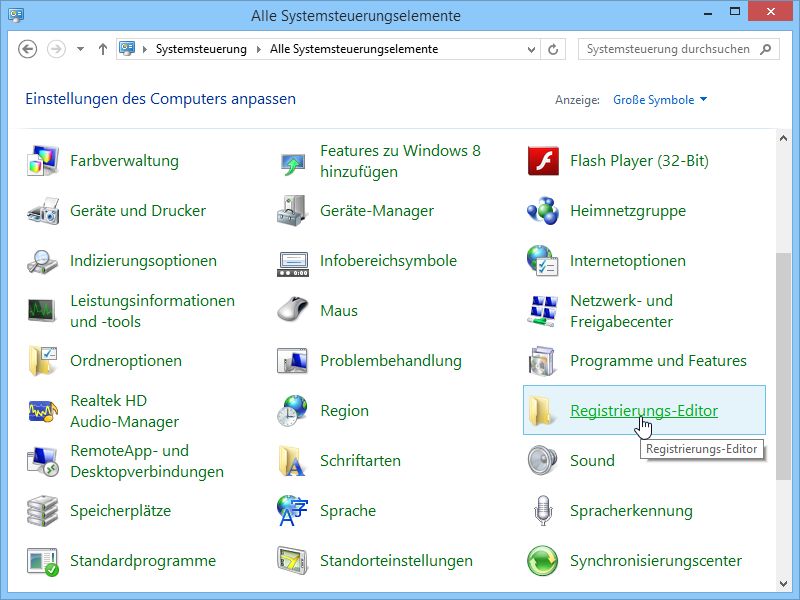
Task: Click the Realtek HD Audio-Manager icon
Action: [x=43, y=411]
